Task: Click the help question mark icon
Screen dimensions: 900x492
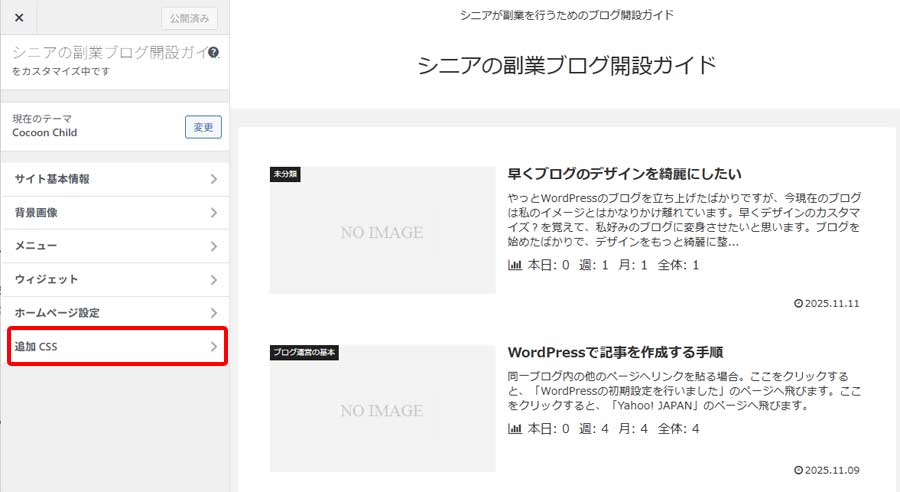Action: point(214,53)
